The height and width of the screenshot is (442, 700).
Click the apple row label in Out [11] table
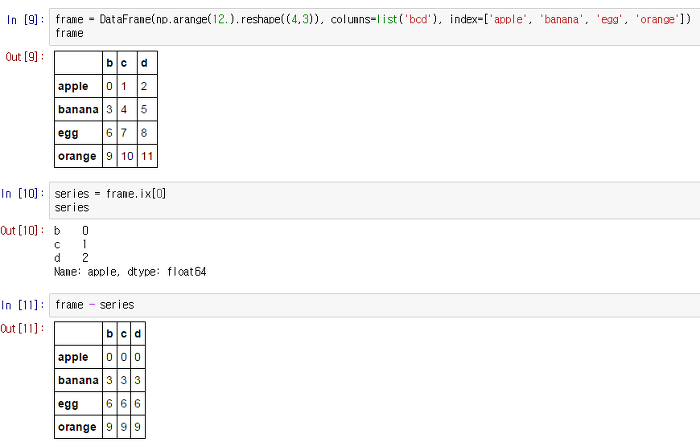coord(79,357)
